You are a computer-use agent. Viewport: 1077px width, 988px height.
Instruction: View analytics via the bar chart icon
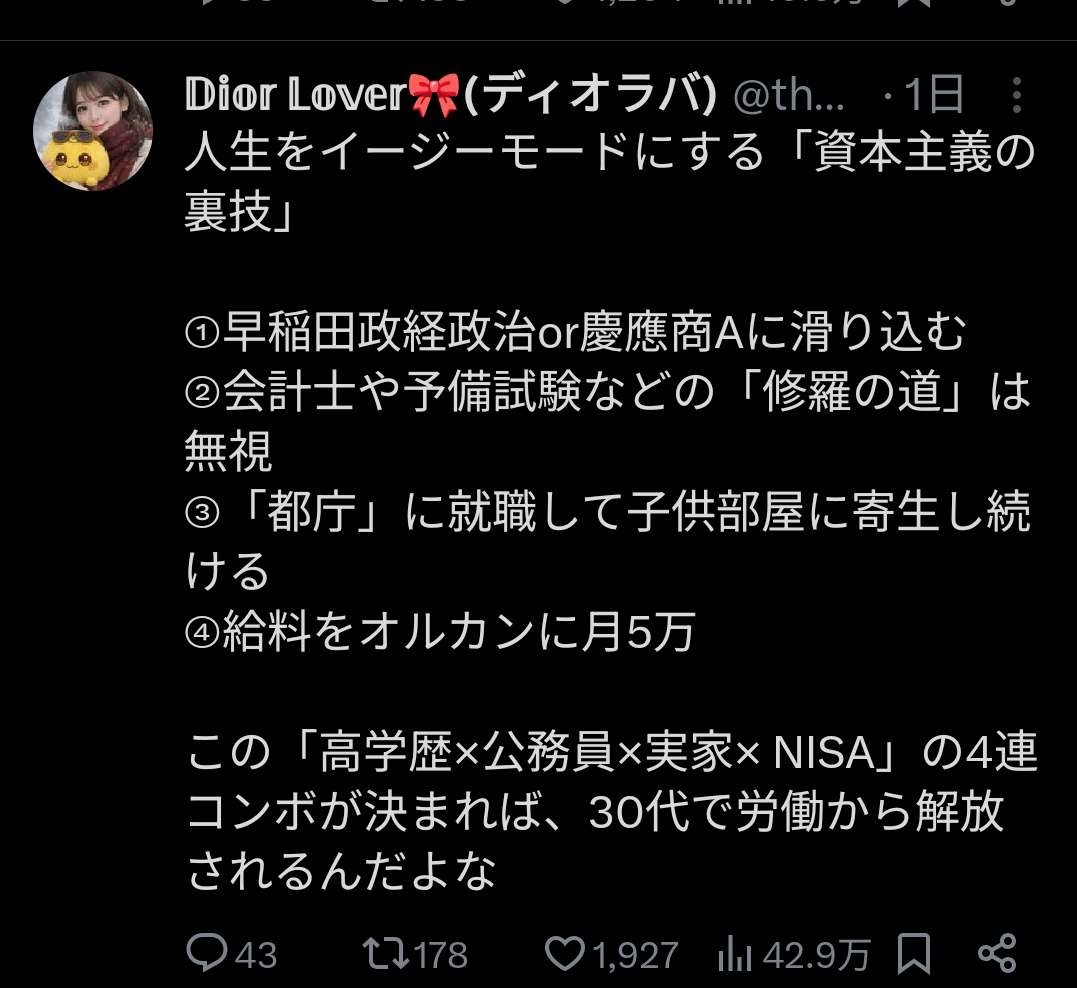click(735, 955)
